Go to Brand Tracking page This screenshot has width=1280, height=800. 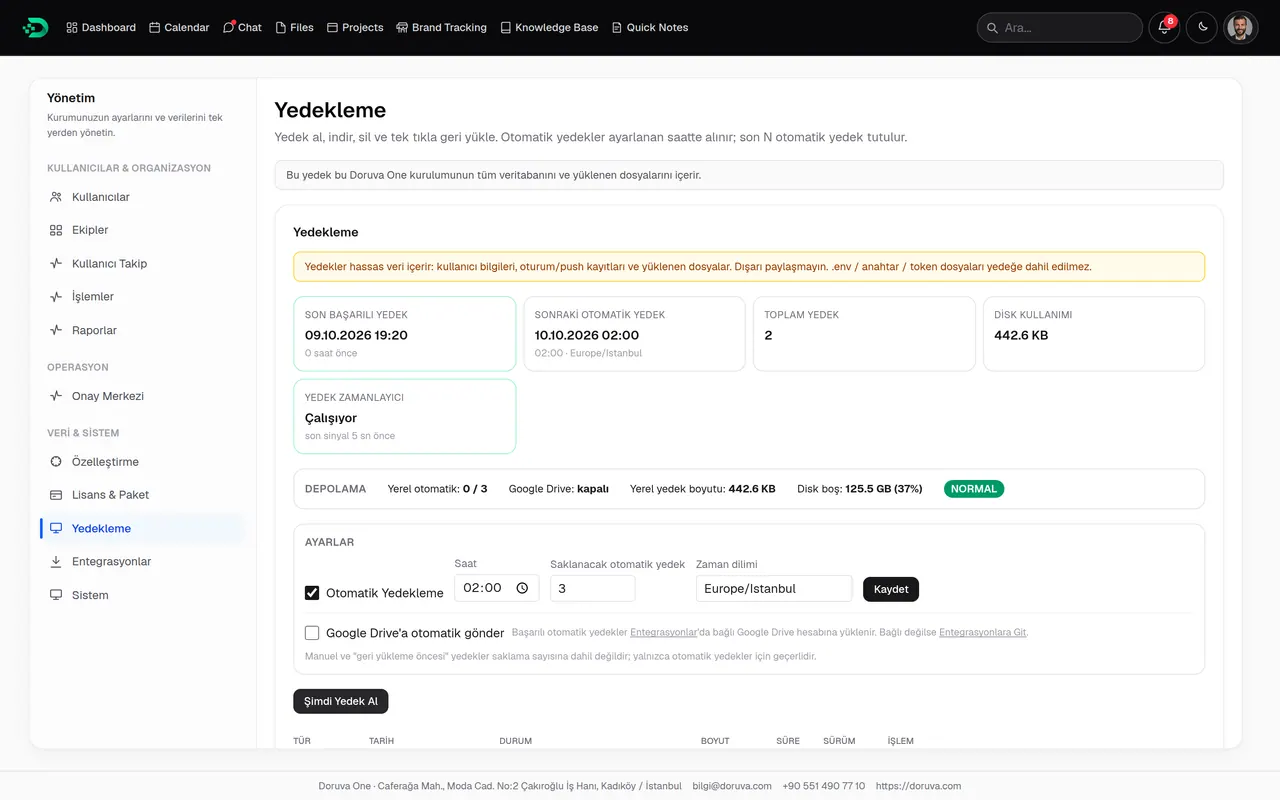coord(441,28)
